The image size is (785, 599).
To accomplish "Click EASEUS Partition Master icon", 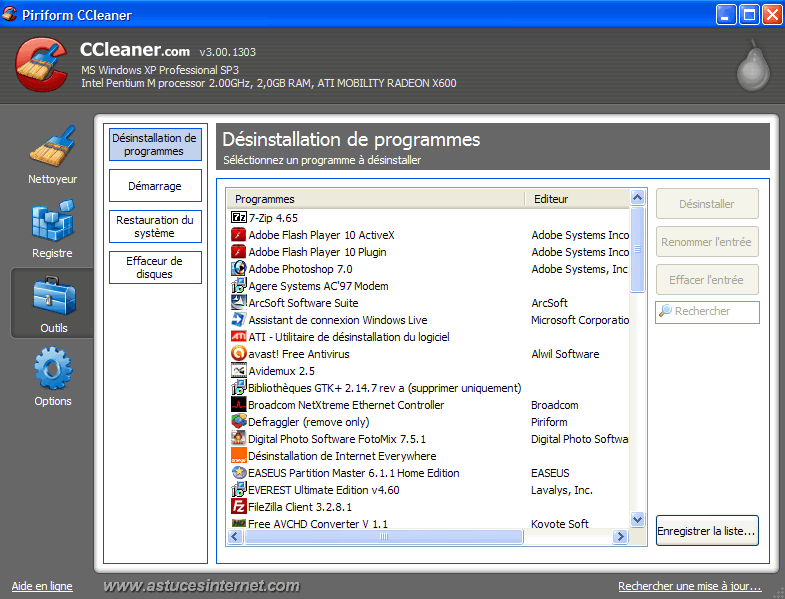I will pos(238,472).
